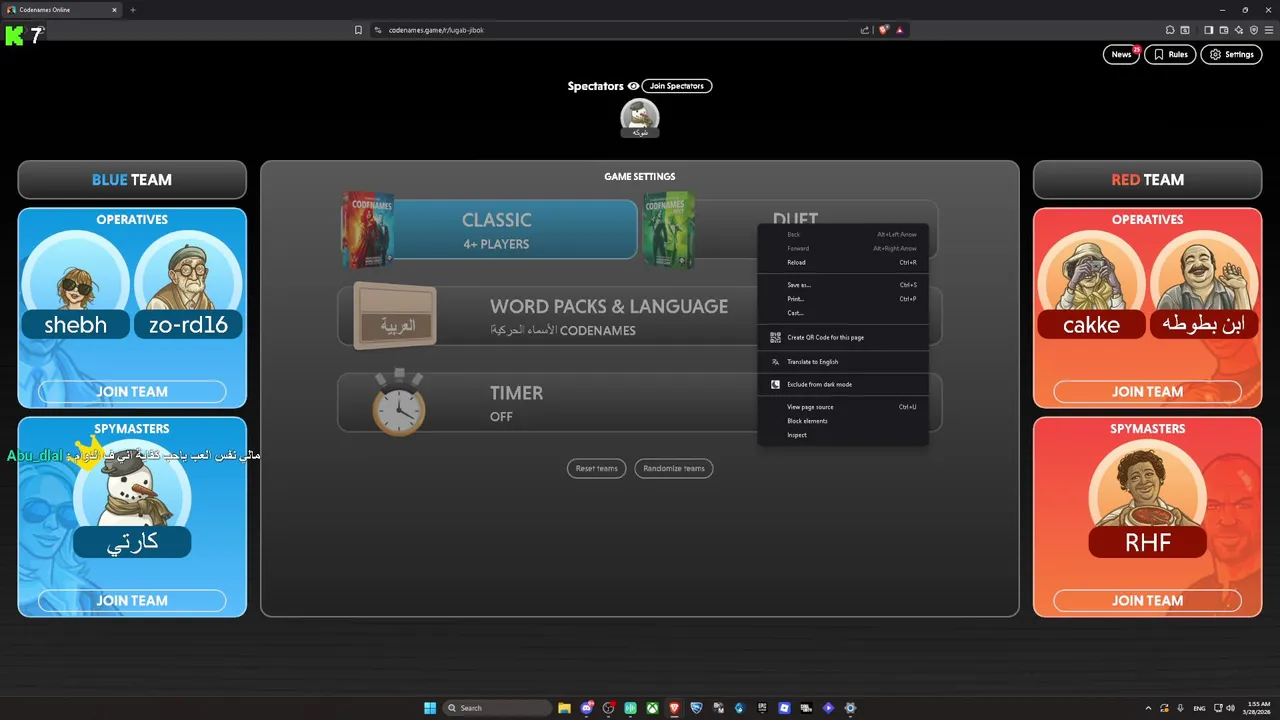
Task: Open Brave browser taskbar icon
Action: [x=674, y=708]
